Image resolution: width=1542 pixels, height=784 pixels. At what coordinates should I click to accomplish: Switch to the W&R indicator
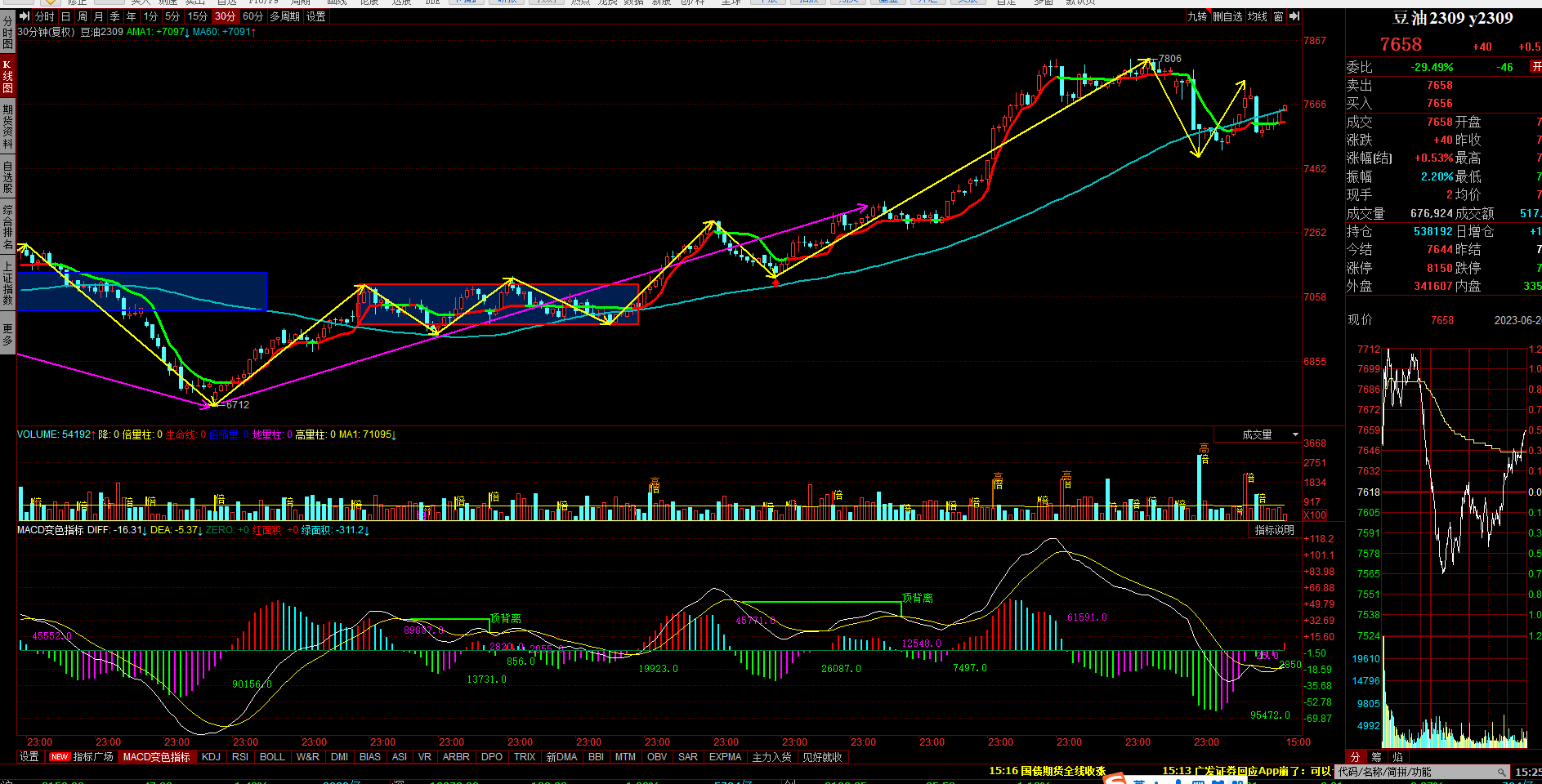tap(308, 757)
